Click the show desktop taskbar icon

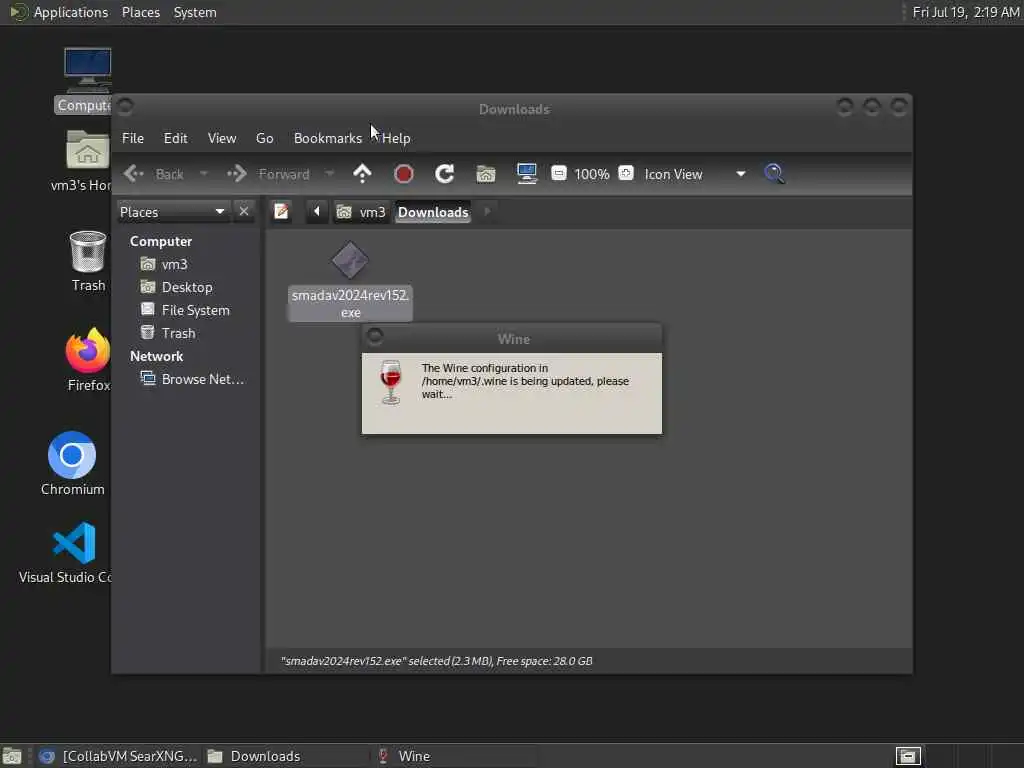(x=12, y=756)
